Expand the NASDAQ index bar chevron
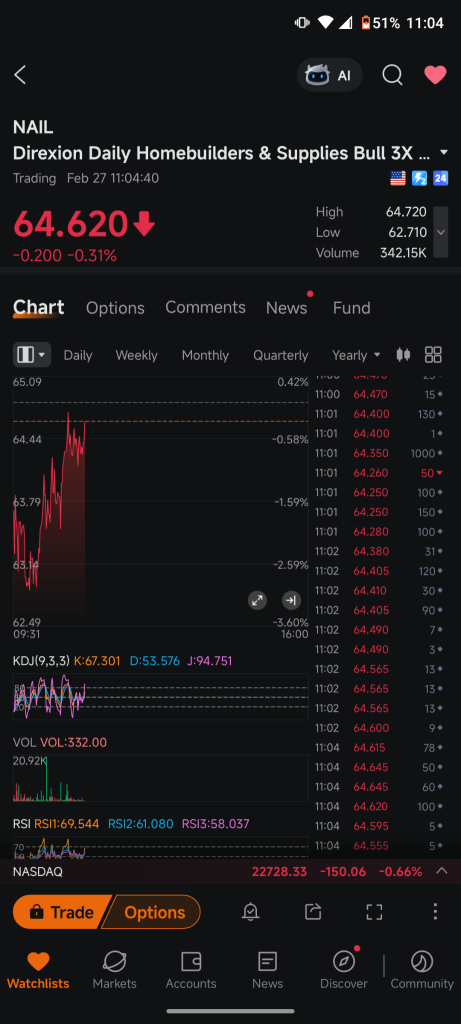Image resolution: width=461 pixels, height=1024 pixels. tap(442, 871)
